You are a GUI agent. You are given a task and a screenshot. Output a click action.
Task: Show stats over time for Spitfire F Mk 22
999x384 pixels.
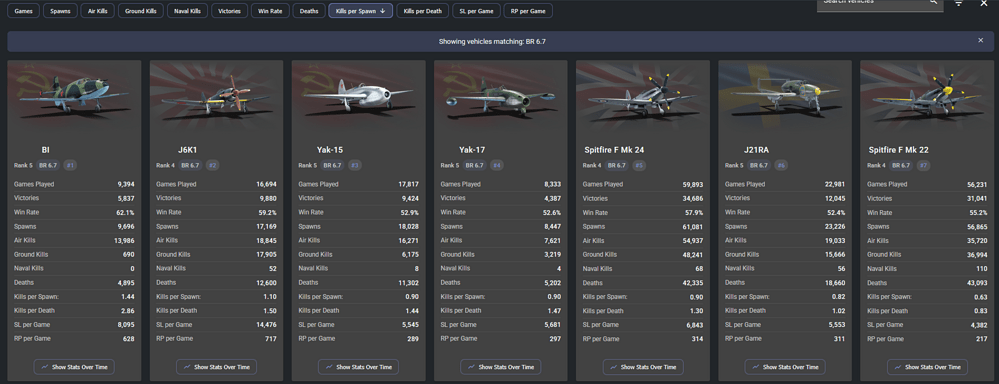pos(927,367)
